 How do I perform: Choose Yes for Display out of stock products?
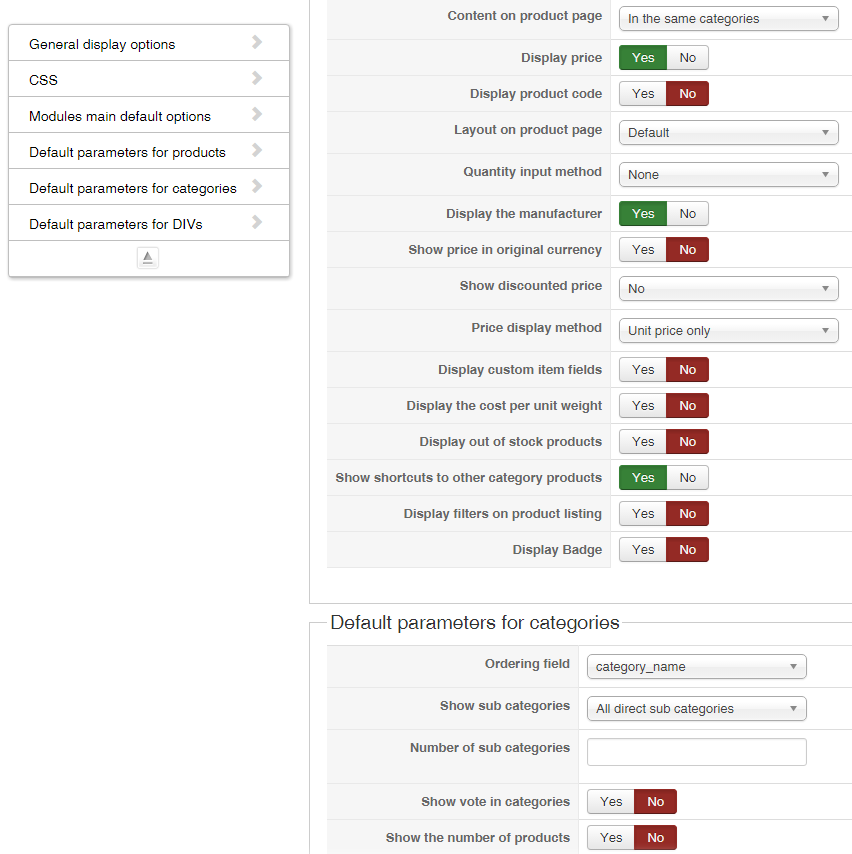643,442
